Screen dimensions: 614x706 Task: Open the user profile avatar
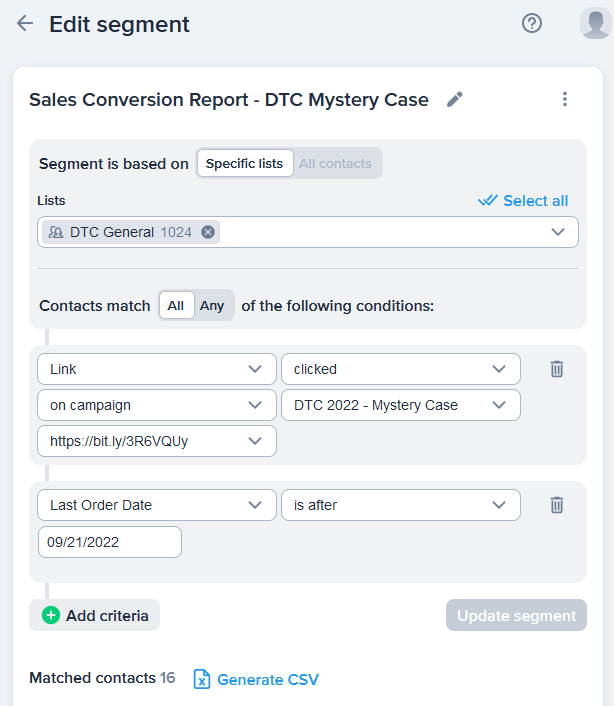click(x=596, y=23)
